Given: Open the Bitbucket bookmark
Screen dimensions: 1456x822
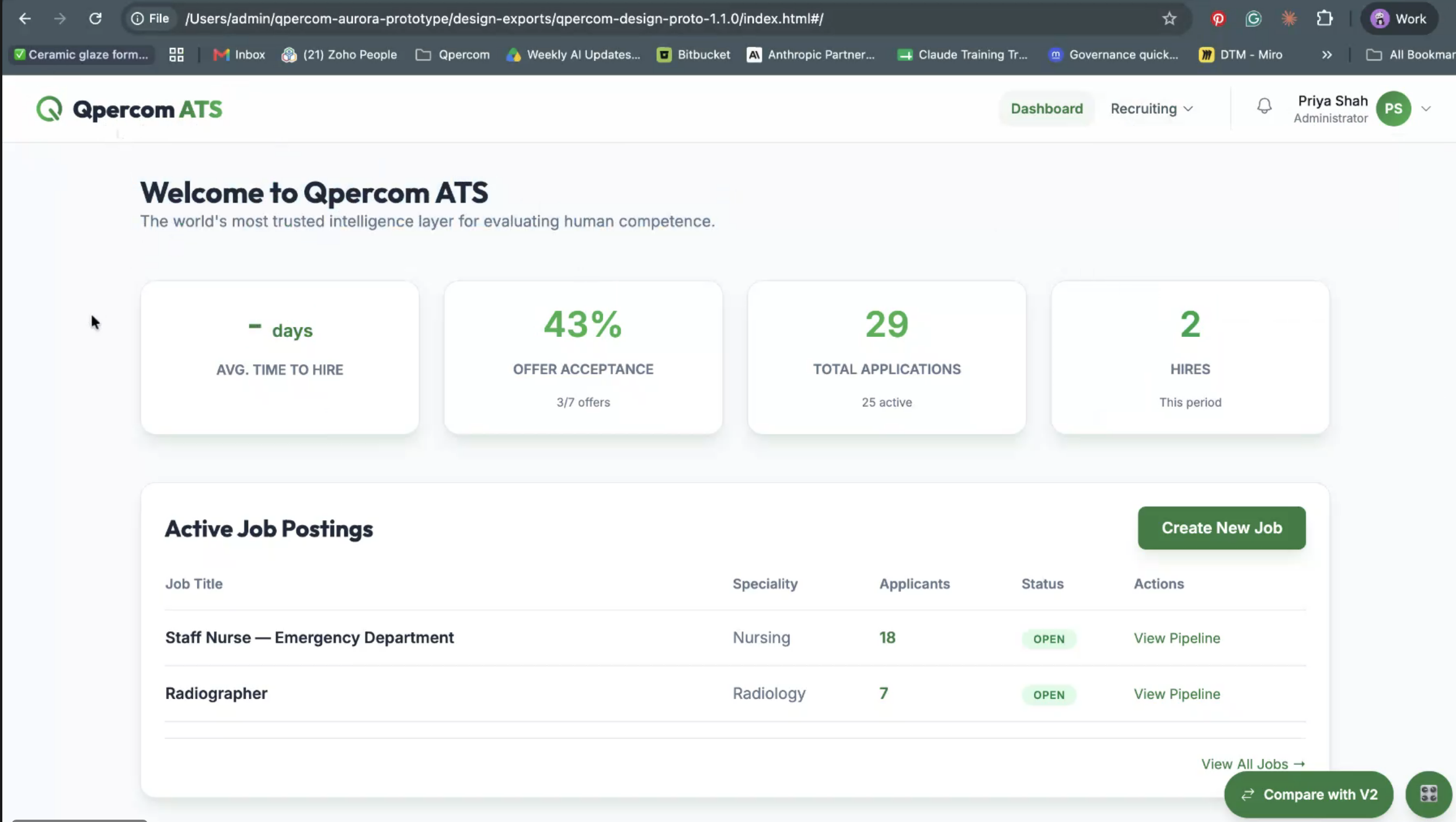Looking at the screenshot, I should pyautogui.click(x=694, y=54).
